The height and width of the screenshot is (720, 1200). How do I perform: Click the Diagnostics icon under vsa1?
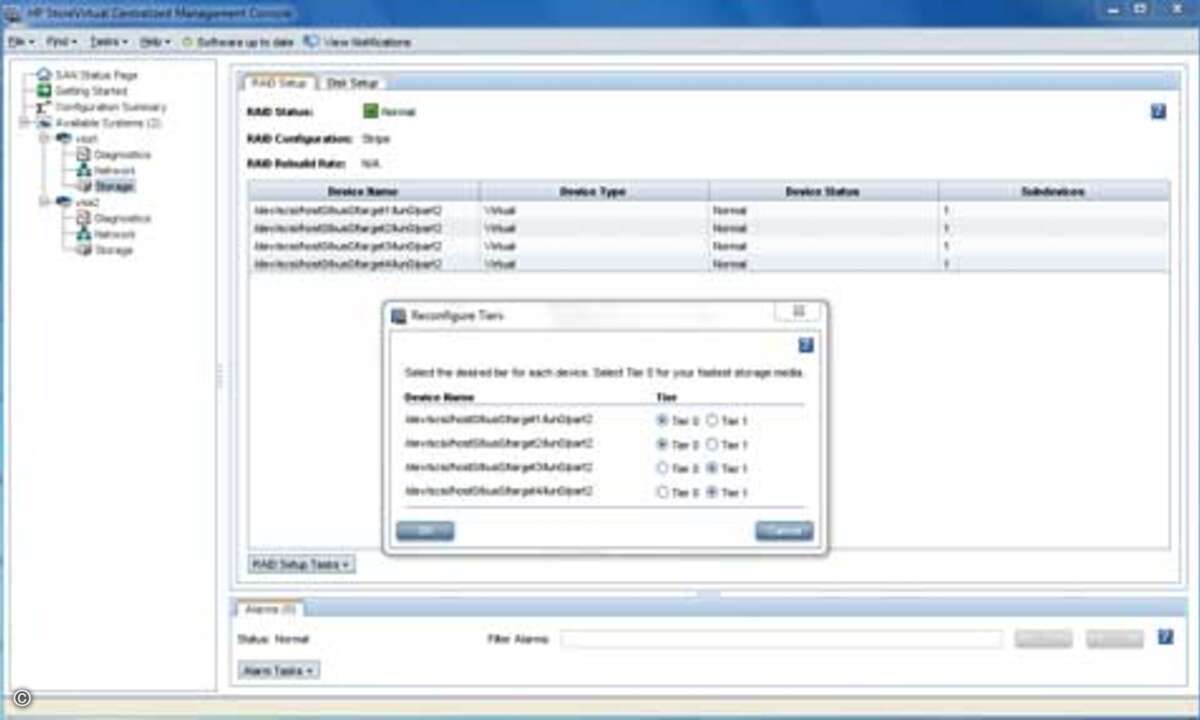coord(84,155)
